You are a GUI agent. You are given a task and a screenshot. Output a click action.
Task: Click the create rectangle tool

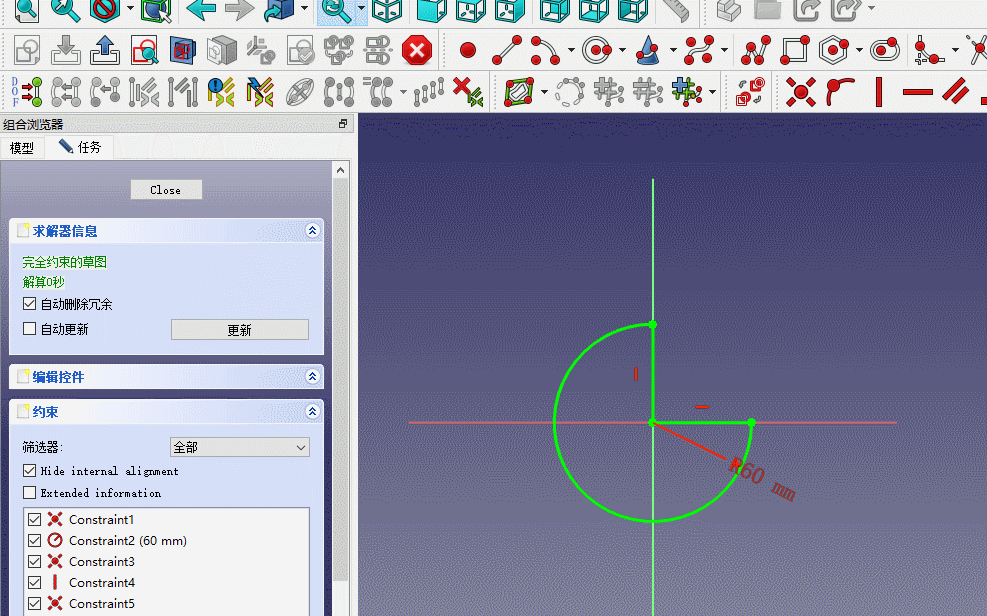(x=794, y=50)
